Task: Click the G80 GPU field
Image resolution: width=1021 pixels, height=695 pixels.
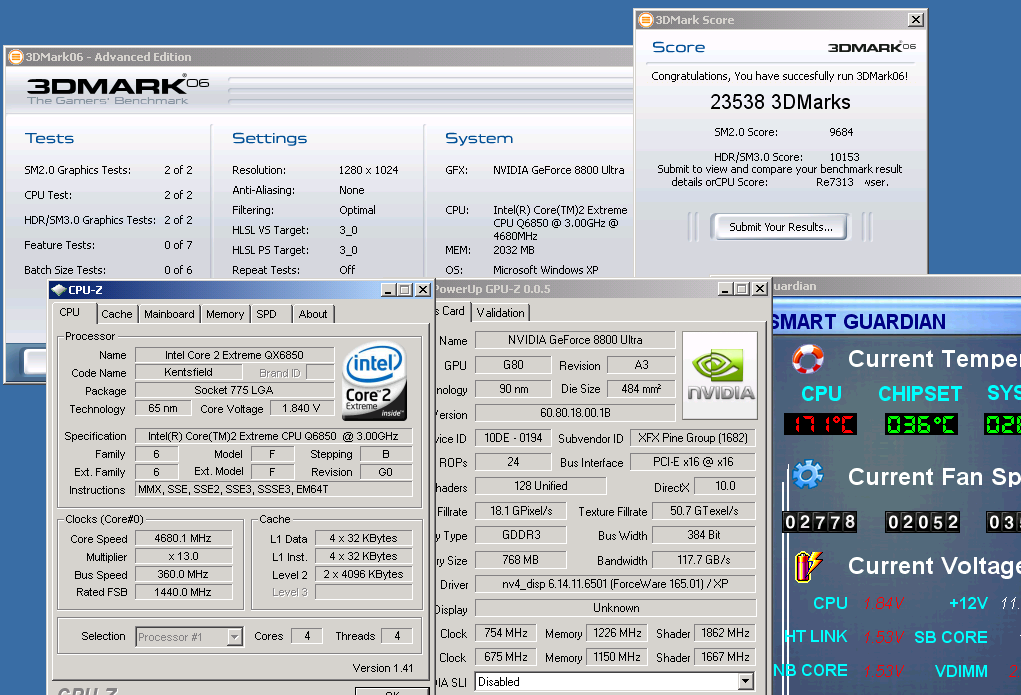Action: 513,365
